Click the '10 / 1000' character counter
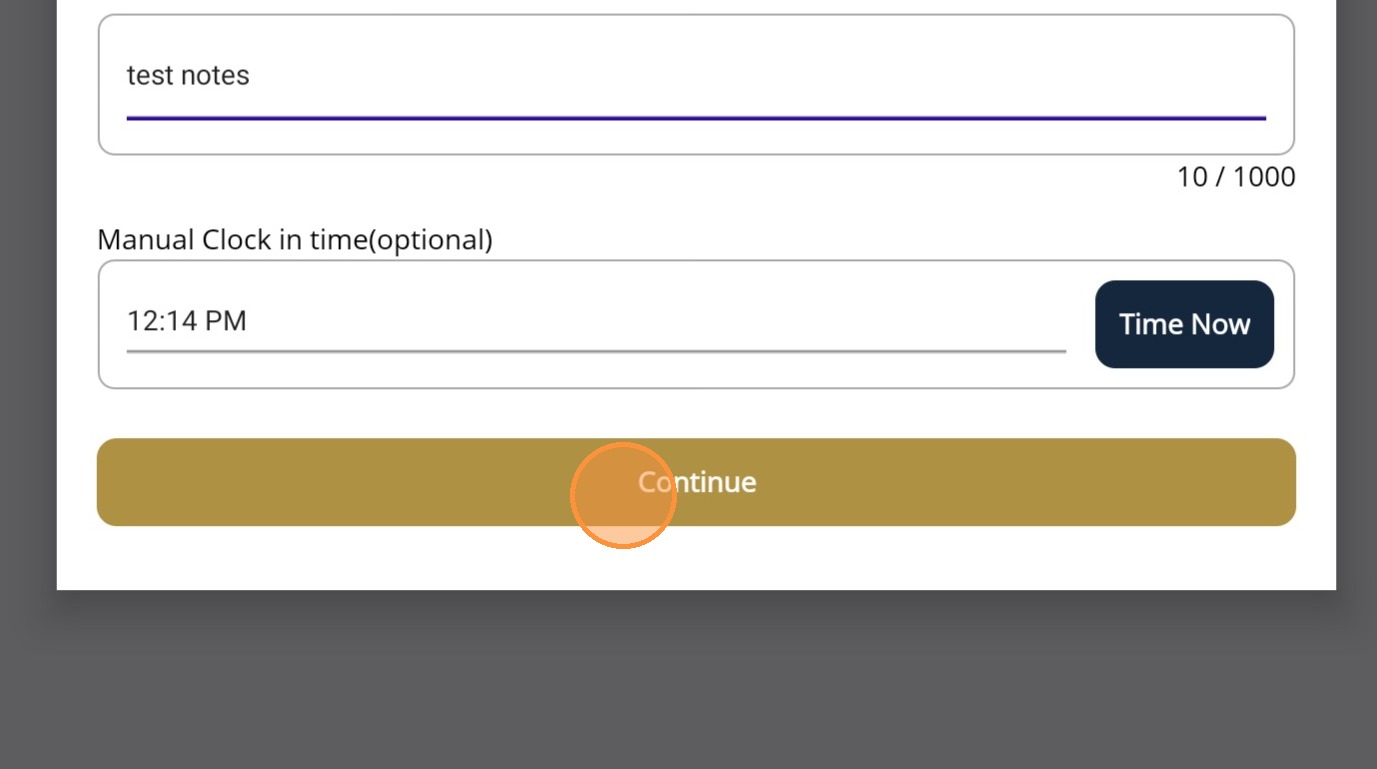The image size is (1377, 769). [1236, 177]
